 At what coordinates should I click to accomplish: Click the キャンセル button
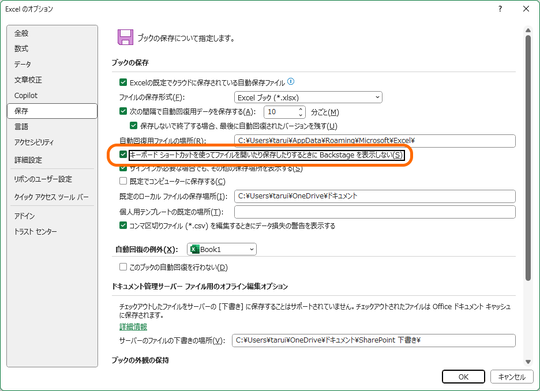coord(512,377)
